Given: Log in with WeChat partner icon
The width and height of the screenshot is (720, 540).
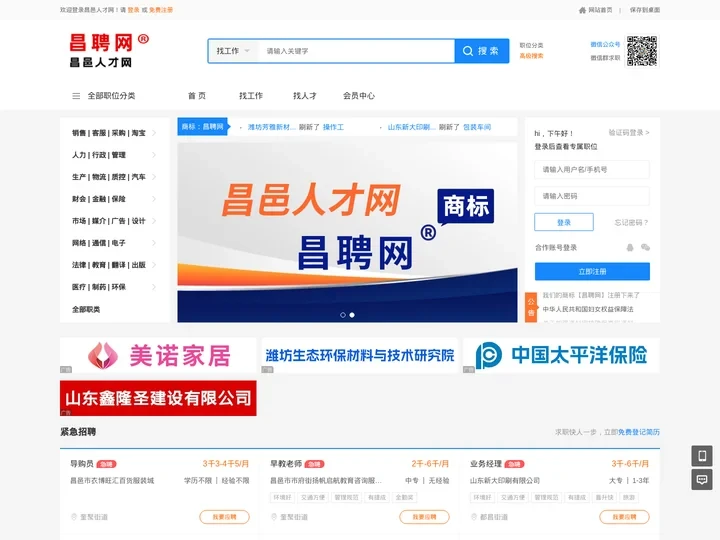Looking at the screenshot, I should pyautogui.click(x=645, y=248).
